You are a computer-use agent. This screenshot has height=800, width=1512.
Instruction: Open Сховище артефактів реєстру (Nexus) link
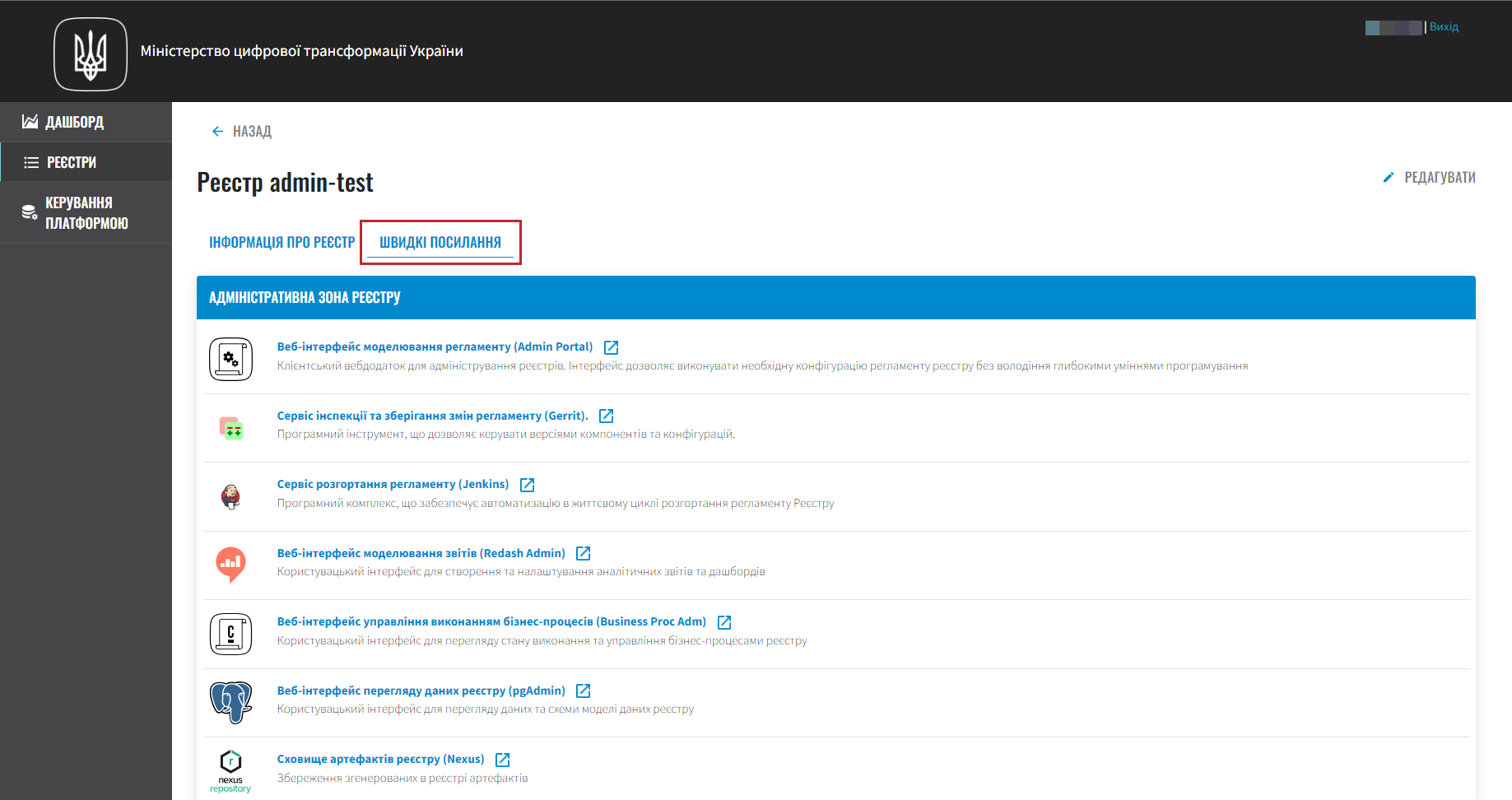[x=380, y=759]
